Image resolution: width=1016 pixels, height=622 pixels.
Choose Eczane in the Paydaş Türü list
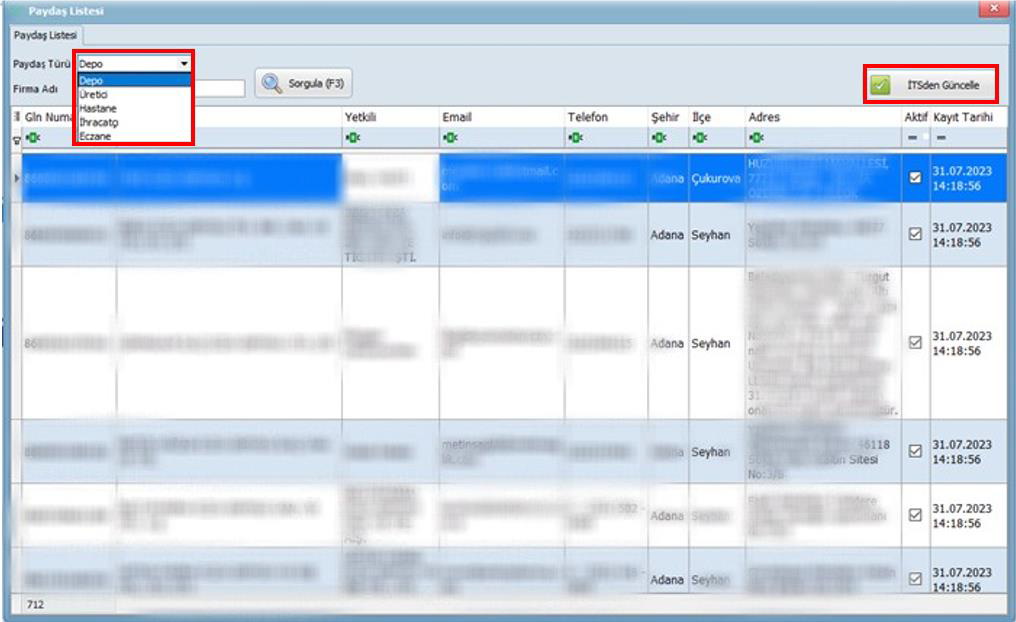[x=95, y=136]
